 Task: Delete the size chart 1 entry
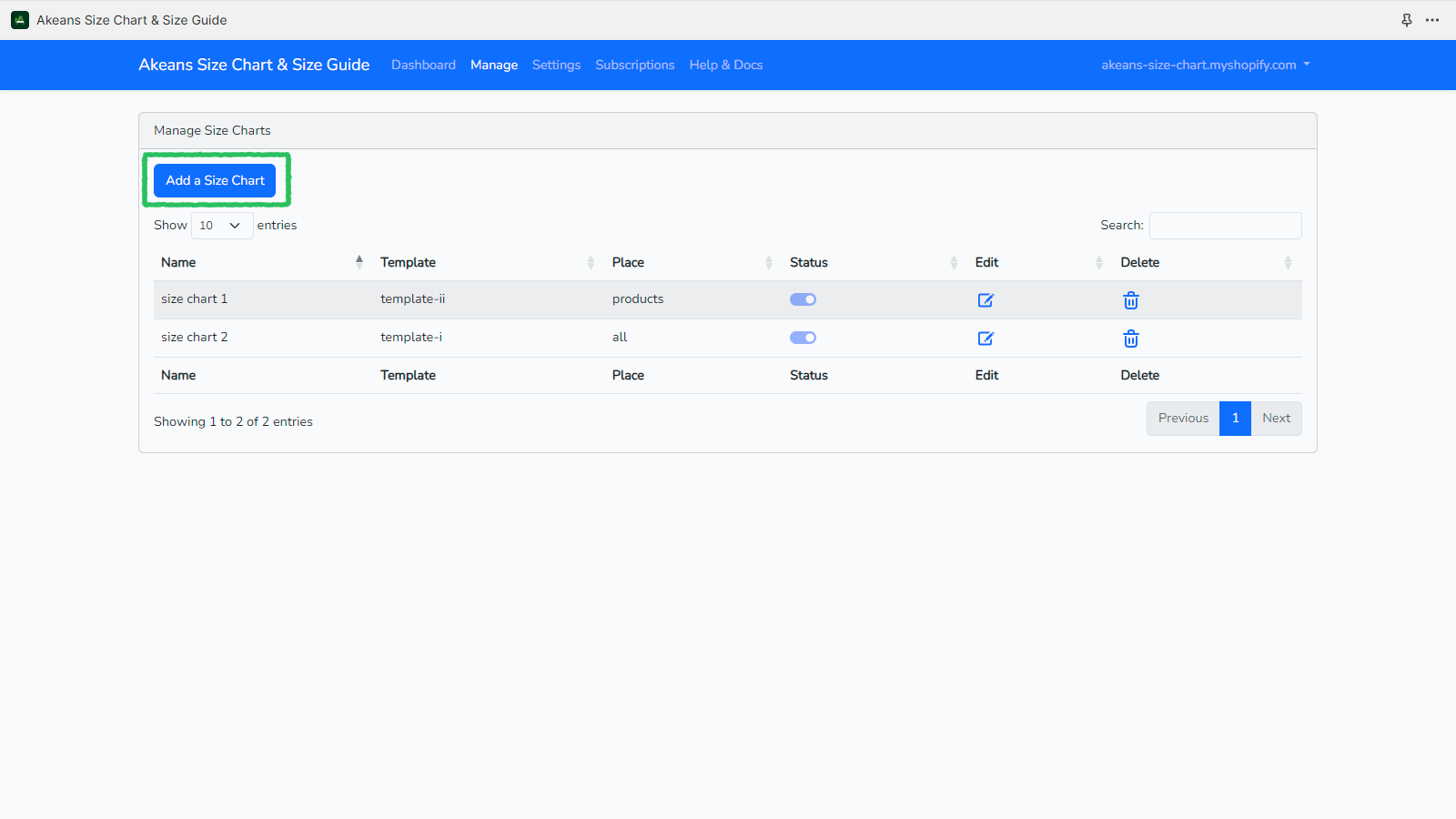1130,299
